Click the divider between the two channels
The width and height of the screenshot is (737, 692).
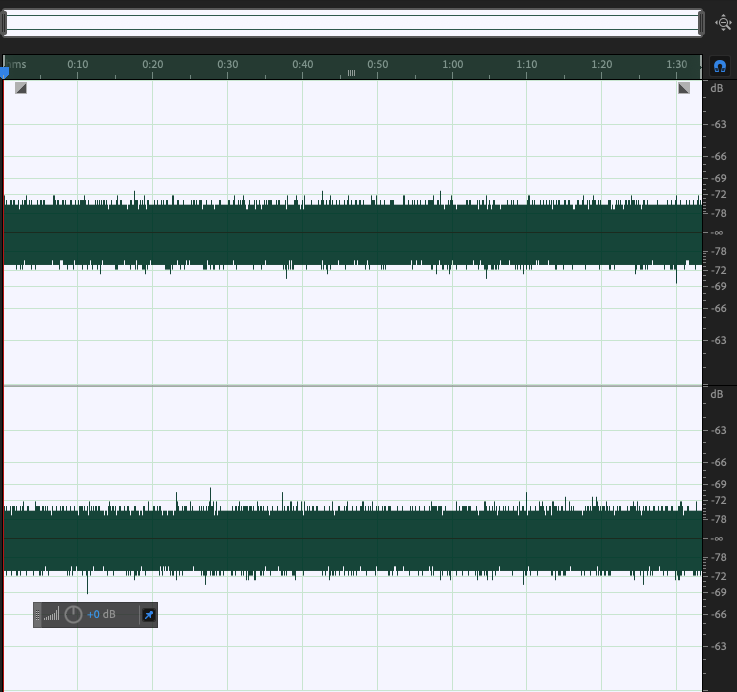tap(352, 385)
